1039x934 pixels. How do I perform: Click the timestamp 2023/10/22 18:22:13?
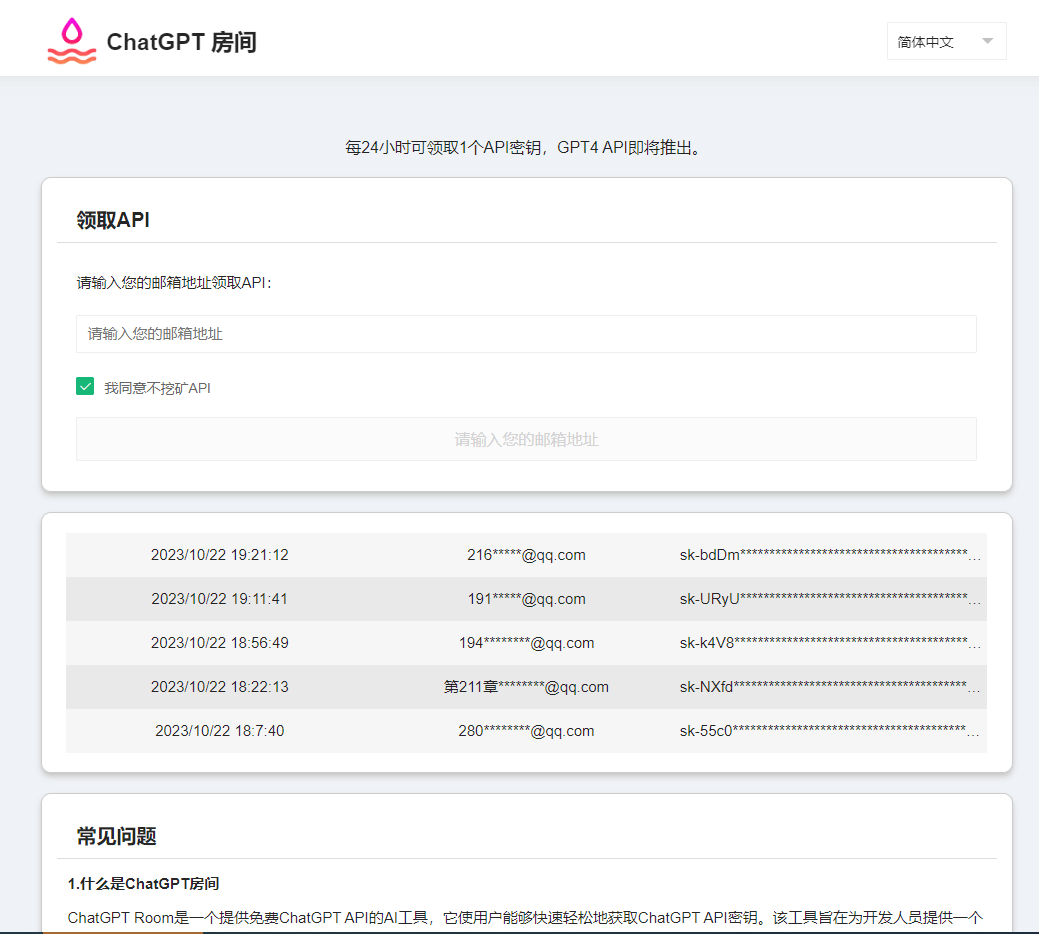coord(219,687)
